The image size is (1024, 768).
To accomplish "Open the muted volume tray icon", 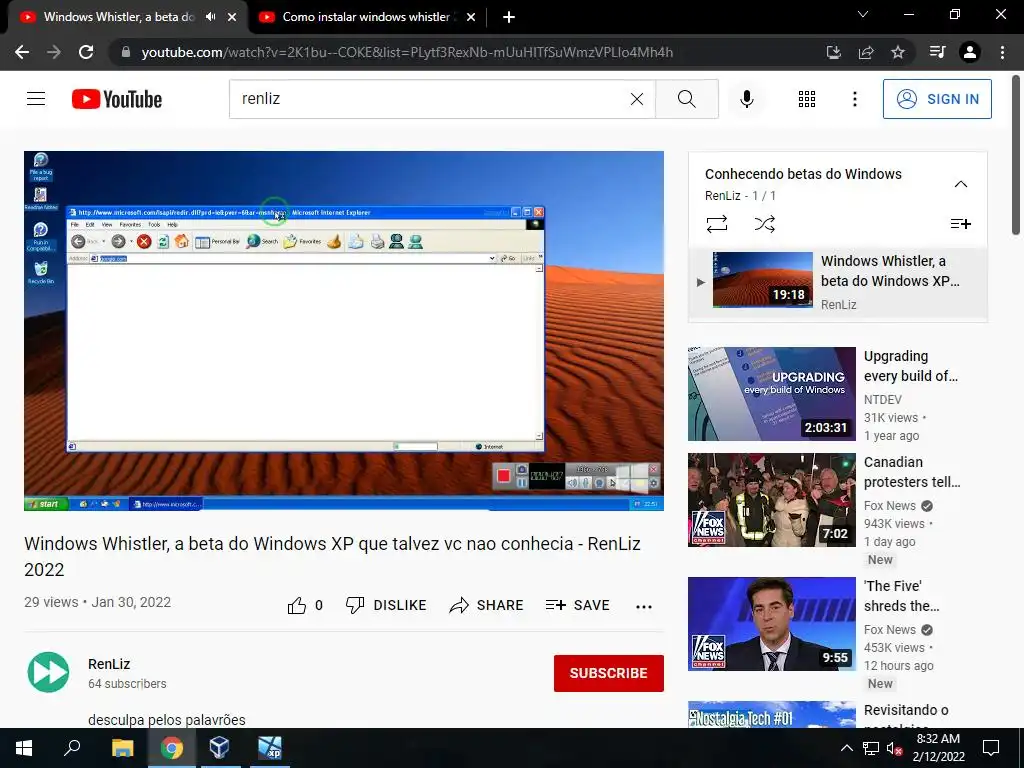I will click(x=894, y=748).
